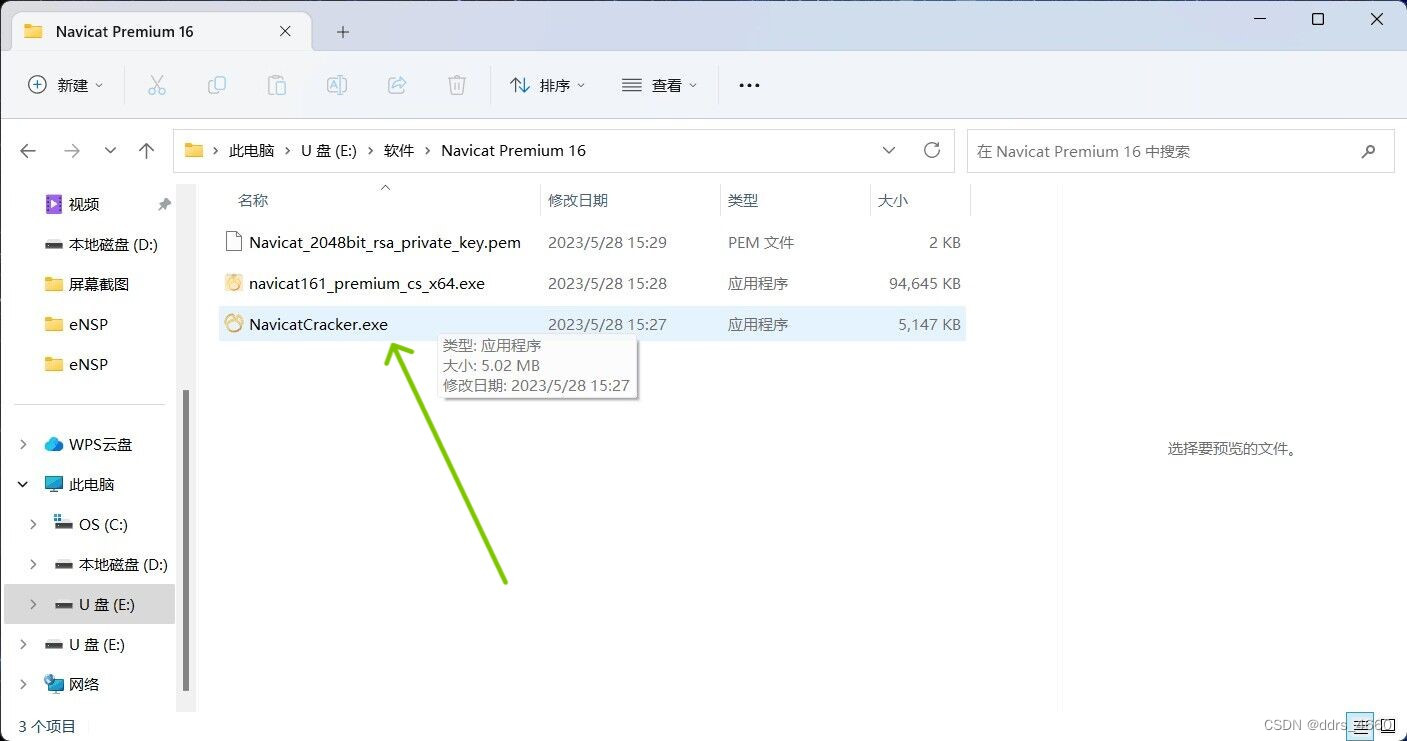Click the Cut scissors icon

[x=156, y=86]
